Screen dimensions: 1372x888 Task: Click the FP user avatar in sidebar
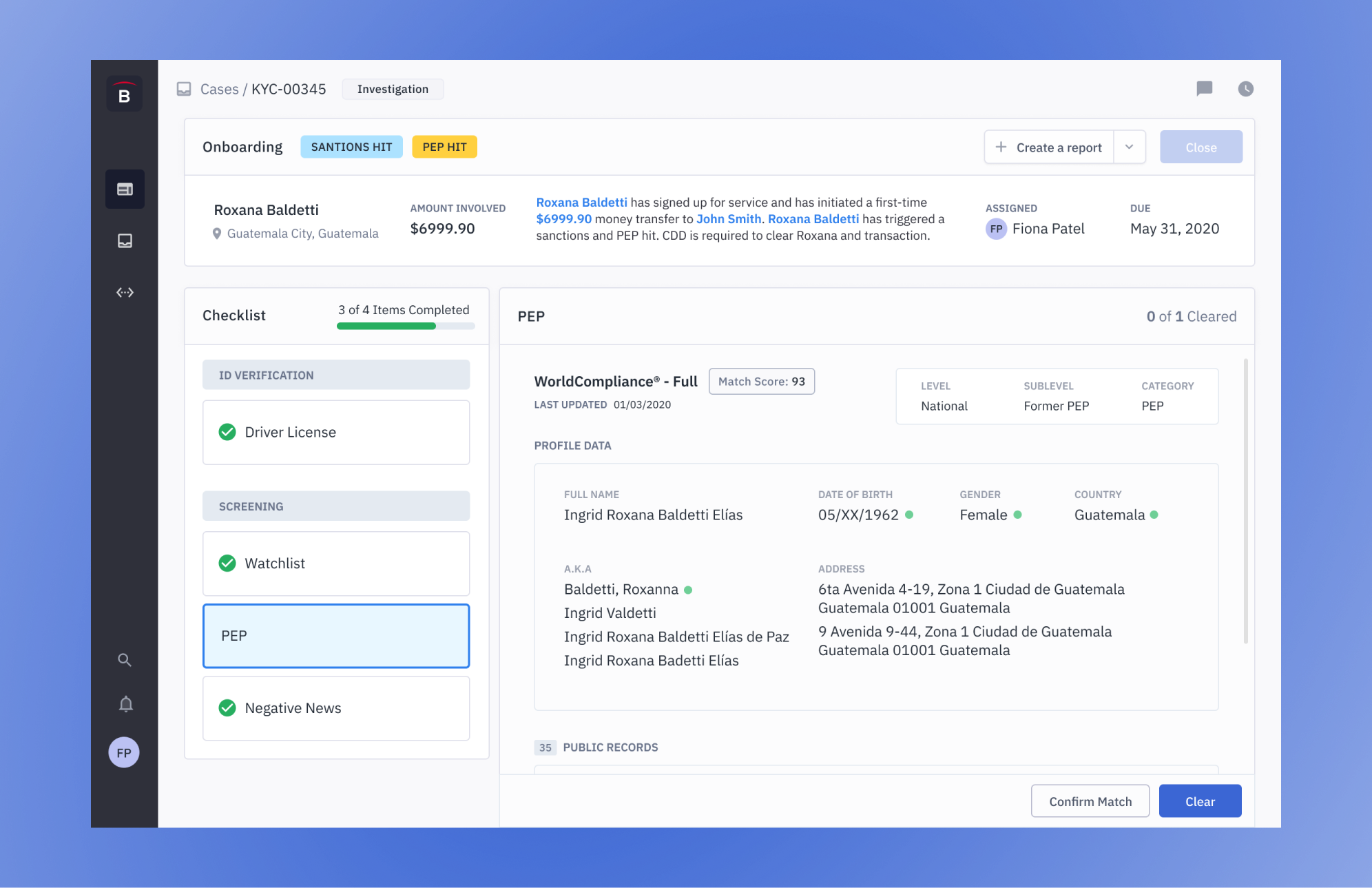pos(124,753)
